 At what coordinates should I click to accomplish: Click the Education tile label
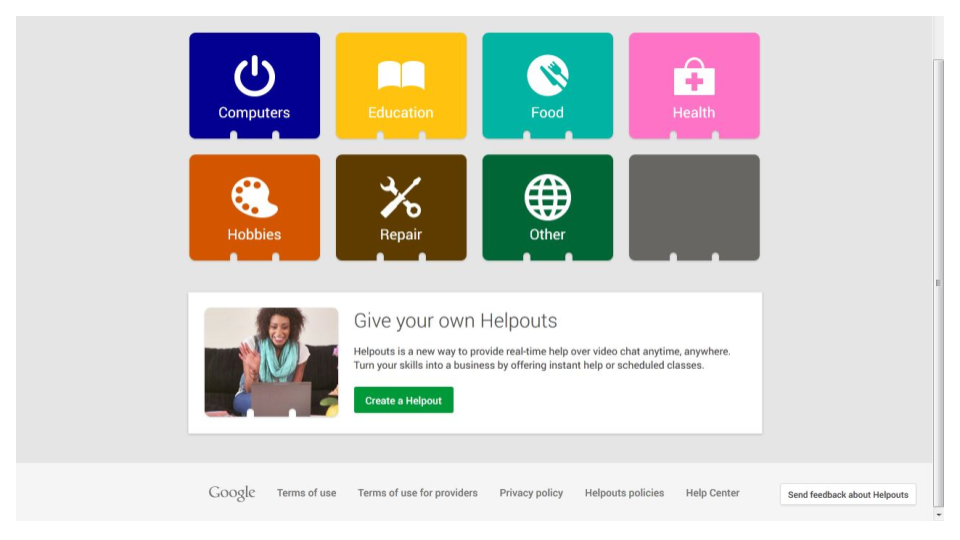click(401, 113)
